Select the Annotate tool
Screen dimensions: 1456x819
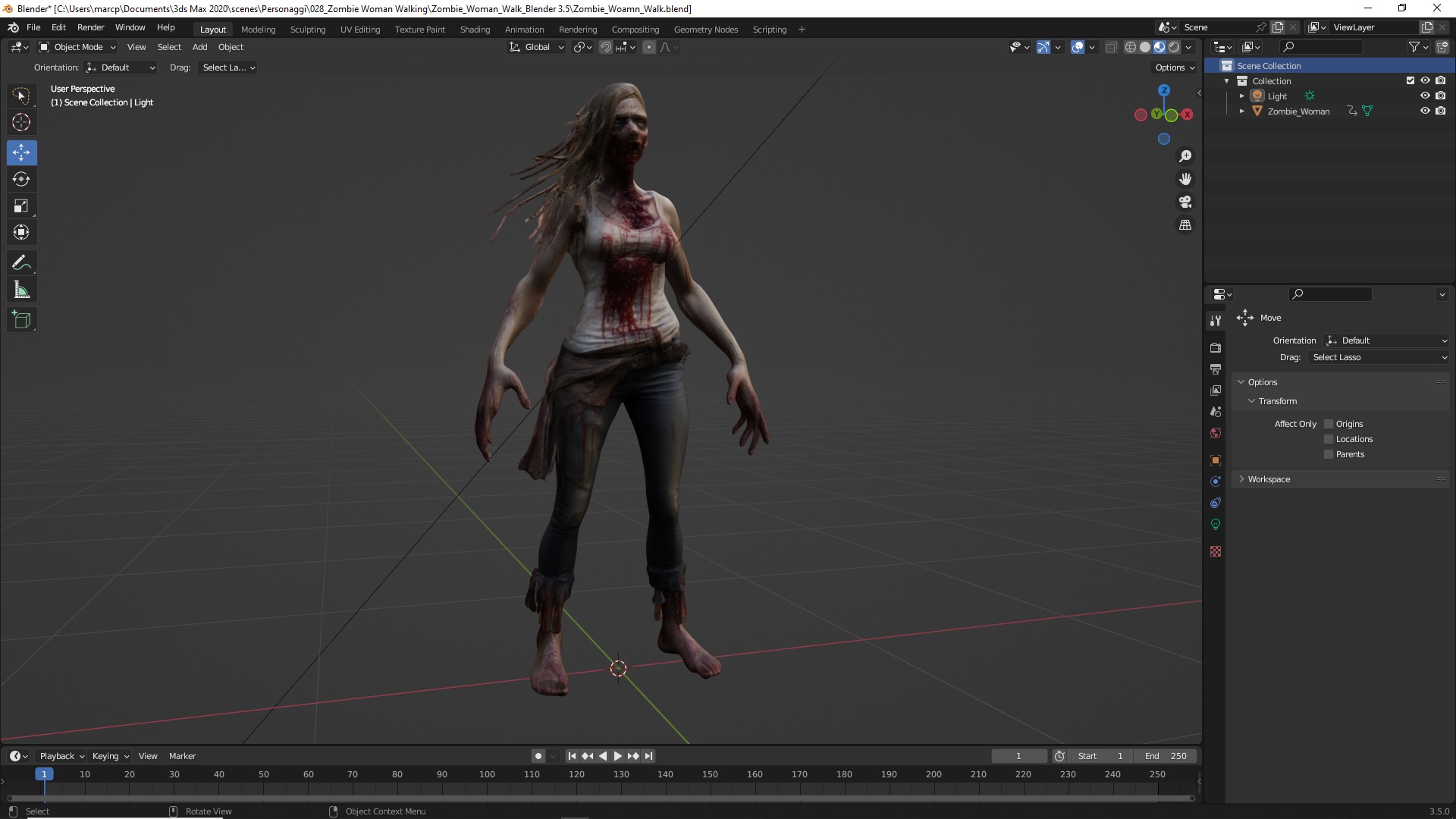[21, 263]
